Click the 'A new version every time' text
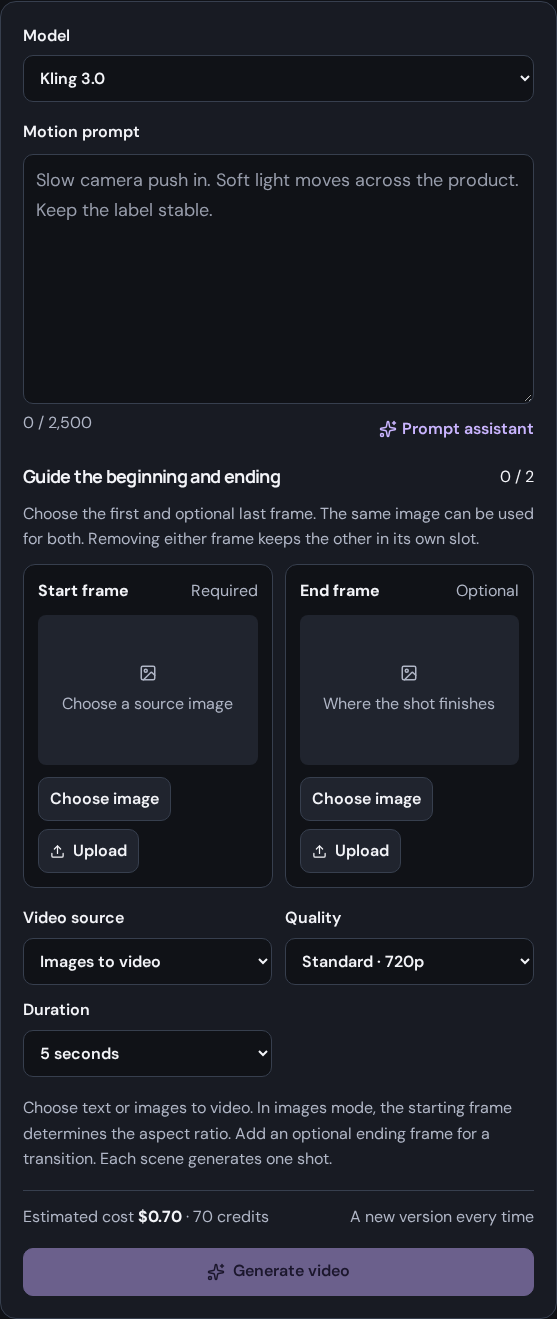Image resolution: width=557 pixels, height=1319 pixels. (442, 1217)
